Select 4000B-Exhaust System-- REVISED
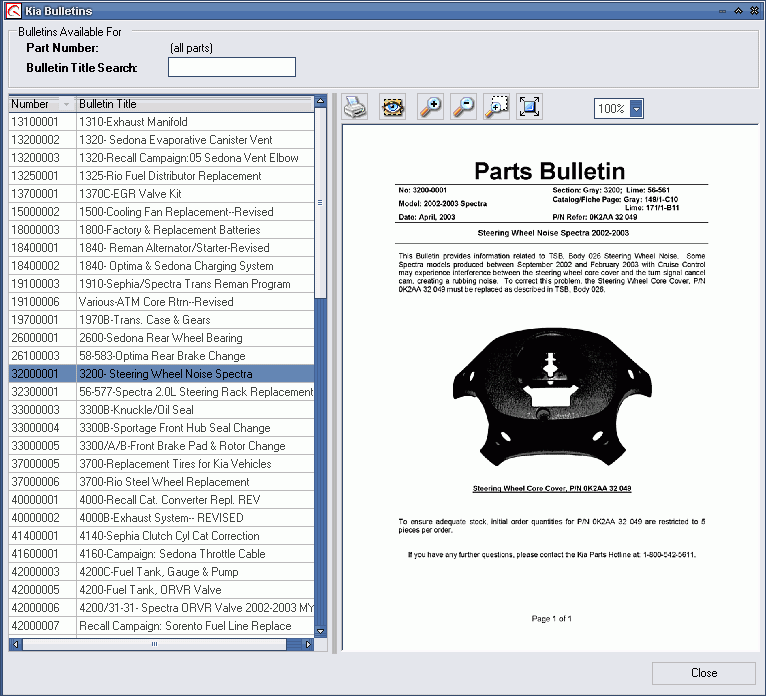Image resolution: width=766 pixels, height=696 pixels. 161,518
